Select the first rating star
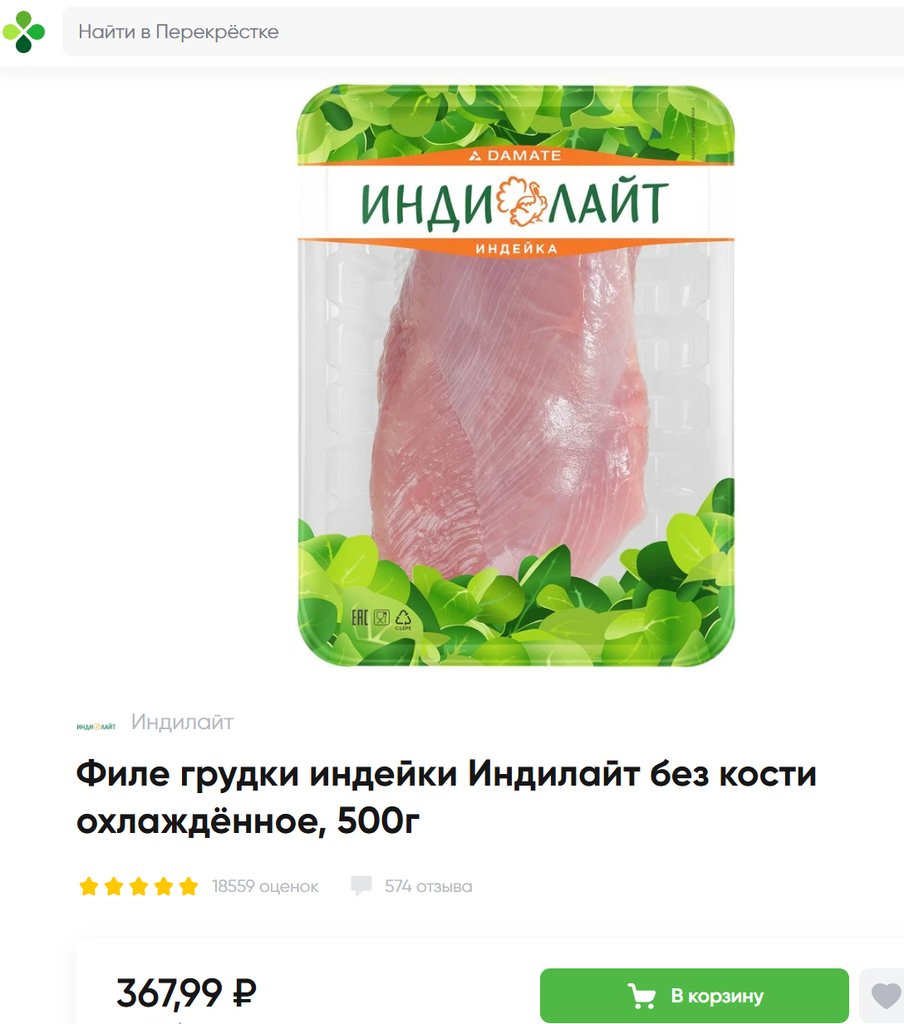Viewport: 904px width, 1024px height. pos(89,886)
